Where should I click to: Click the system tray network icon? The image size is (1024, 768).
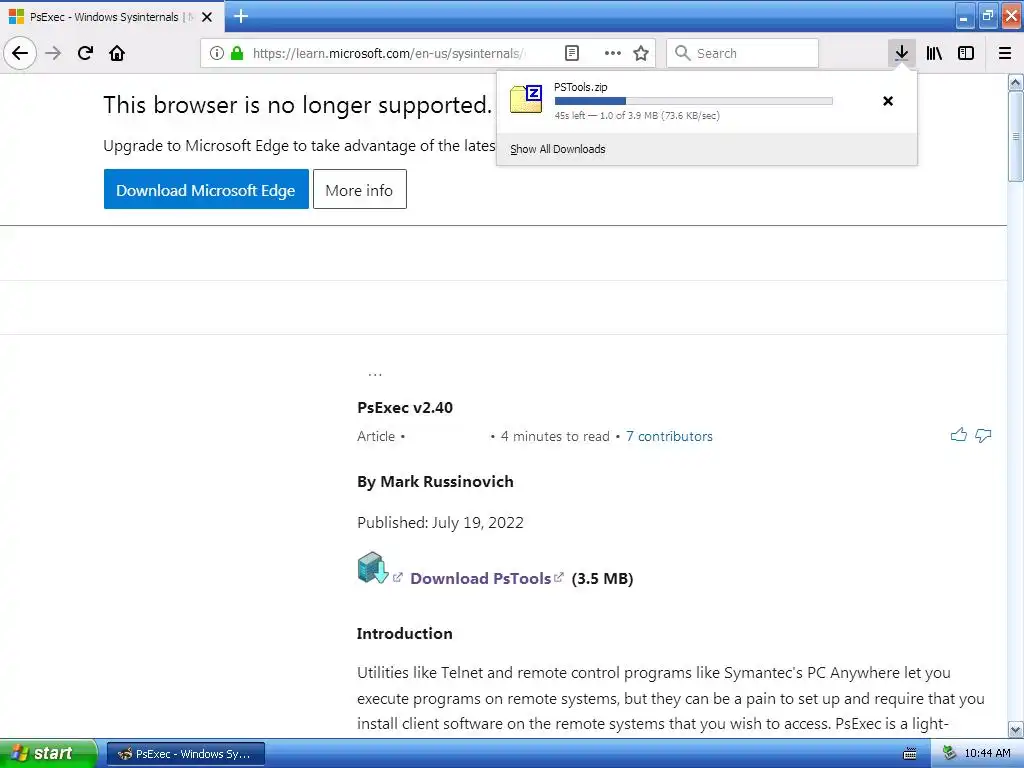pyautogui.click(x=950, y=753)
